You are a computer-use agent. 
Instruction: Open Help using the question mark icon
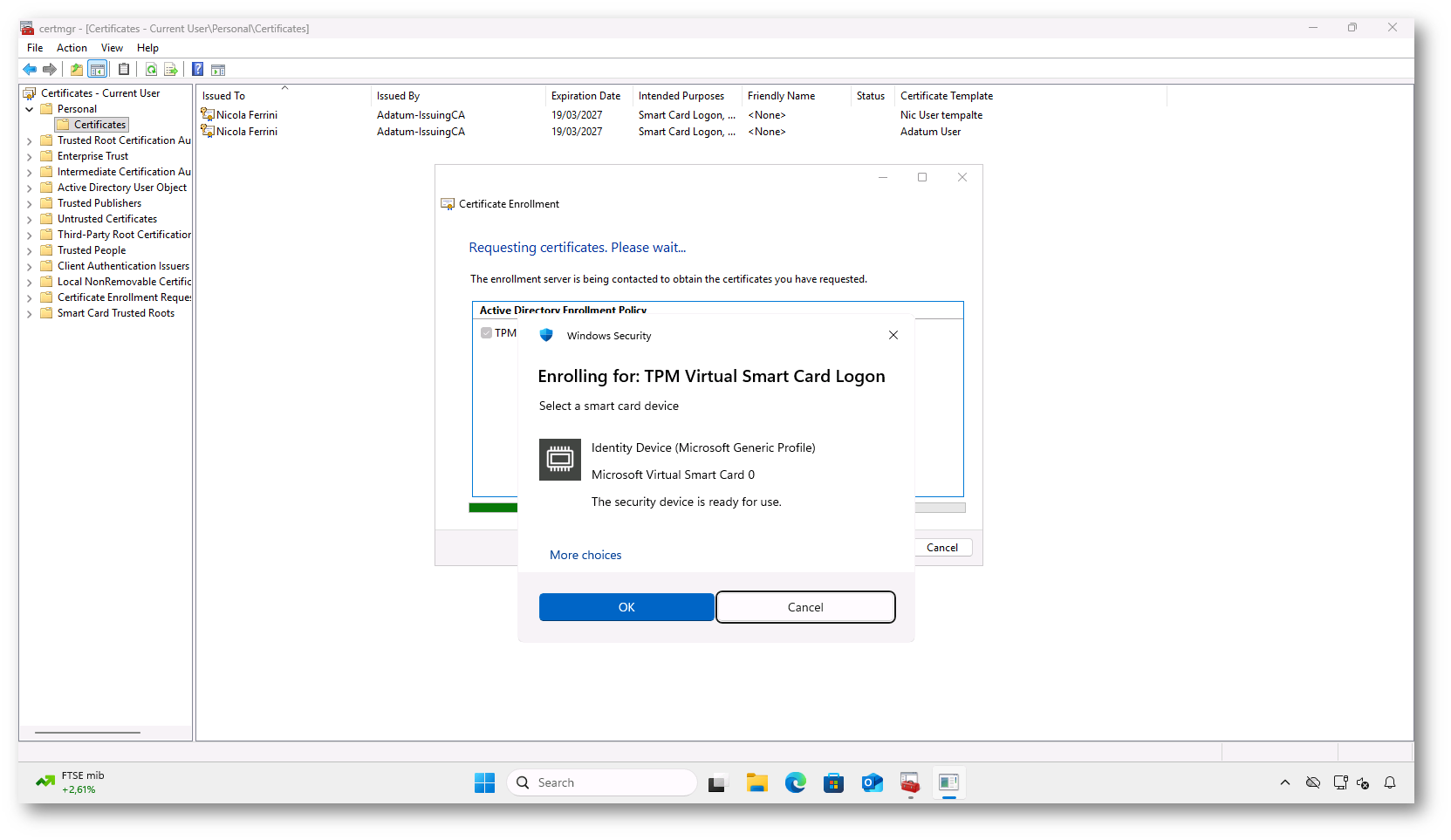[198, 70]
